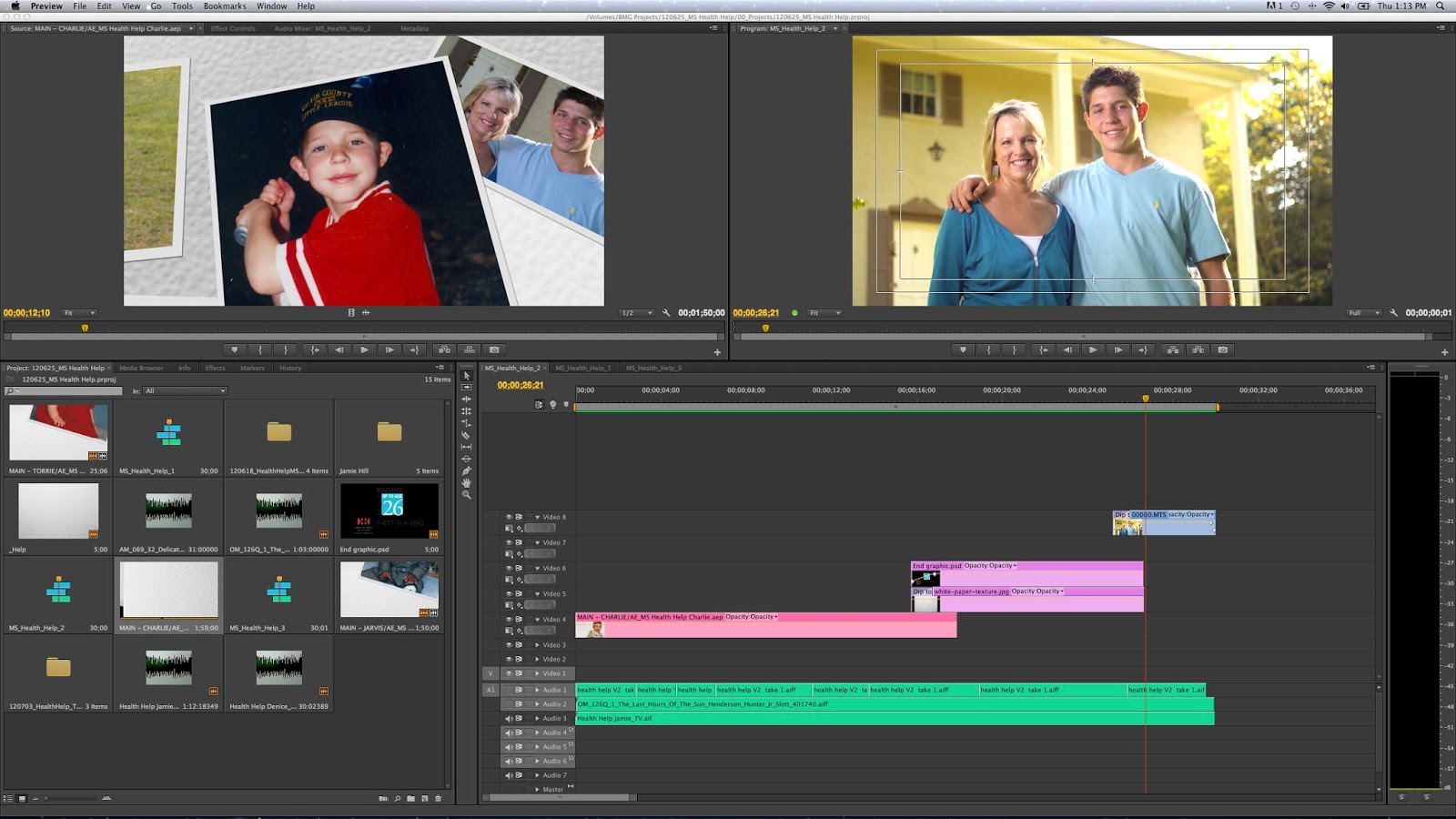This screenshot has width=1456, height=819.
Task: Mark Out point in the Program monitor
Action: (1014, 349)
